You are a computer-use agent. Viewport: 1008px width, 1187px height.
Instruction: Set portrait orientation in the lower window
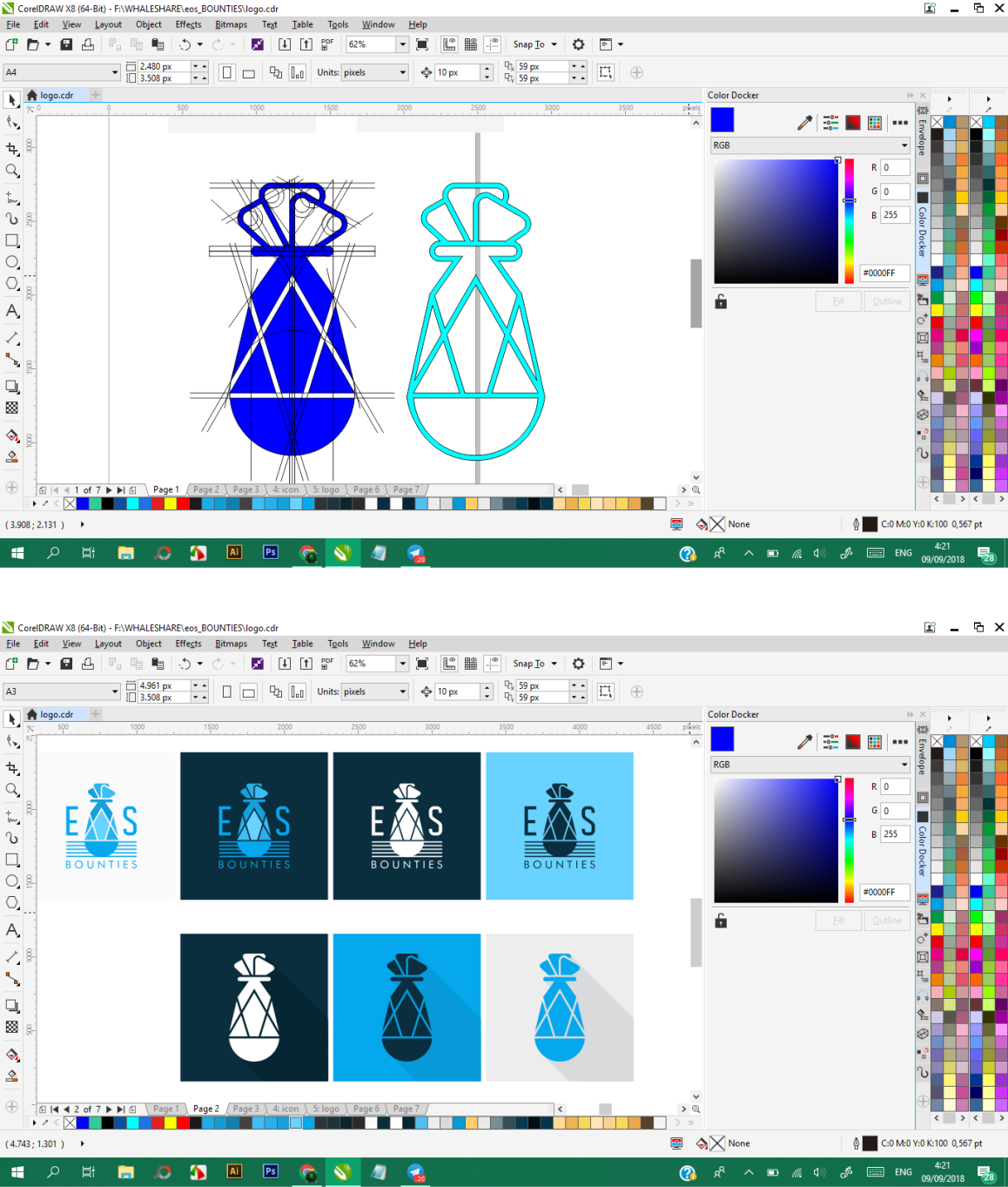pyautogui.click(x=227, y=691)
